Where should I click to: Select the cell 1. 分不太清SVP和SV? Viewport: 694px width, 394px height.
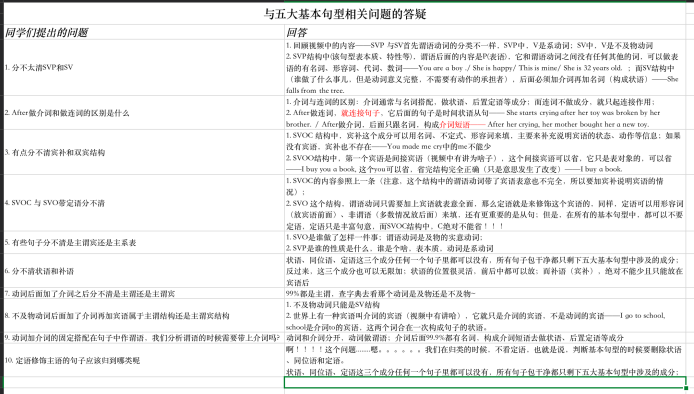tap(144, 67)
